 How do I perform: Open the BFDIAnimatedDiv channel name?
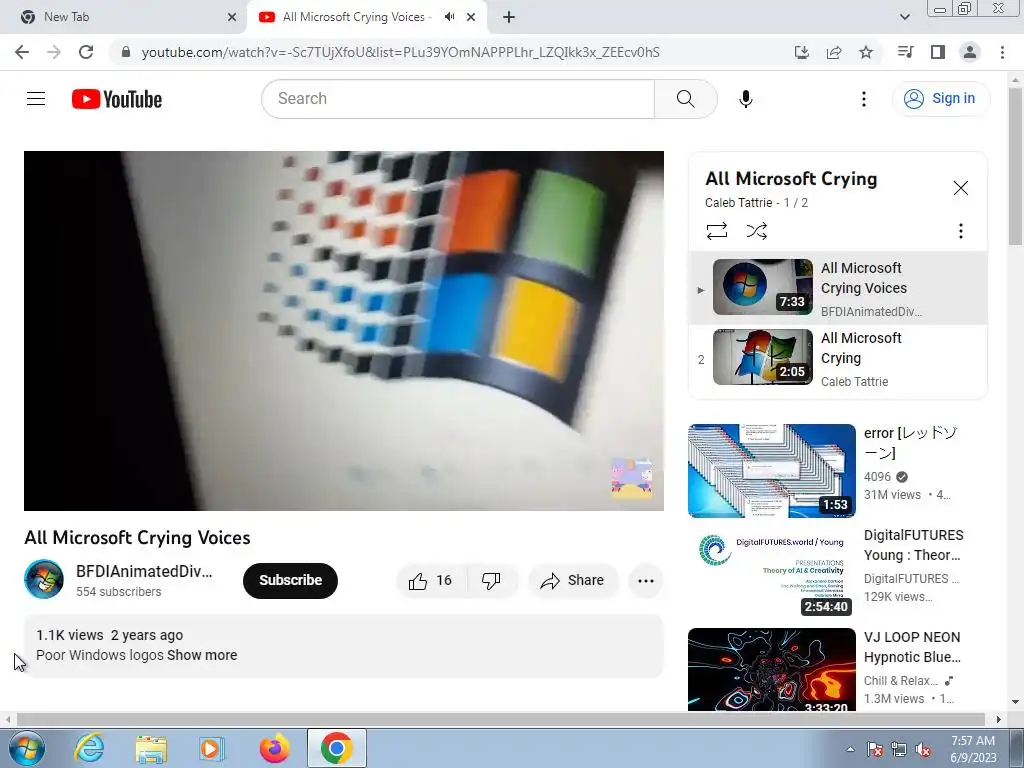[x=144, y=571]
